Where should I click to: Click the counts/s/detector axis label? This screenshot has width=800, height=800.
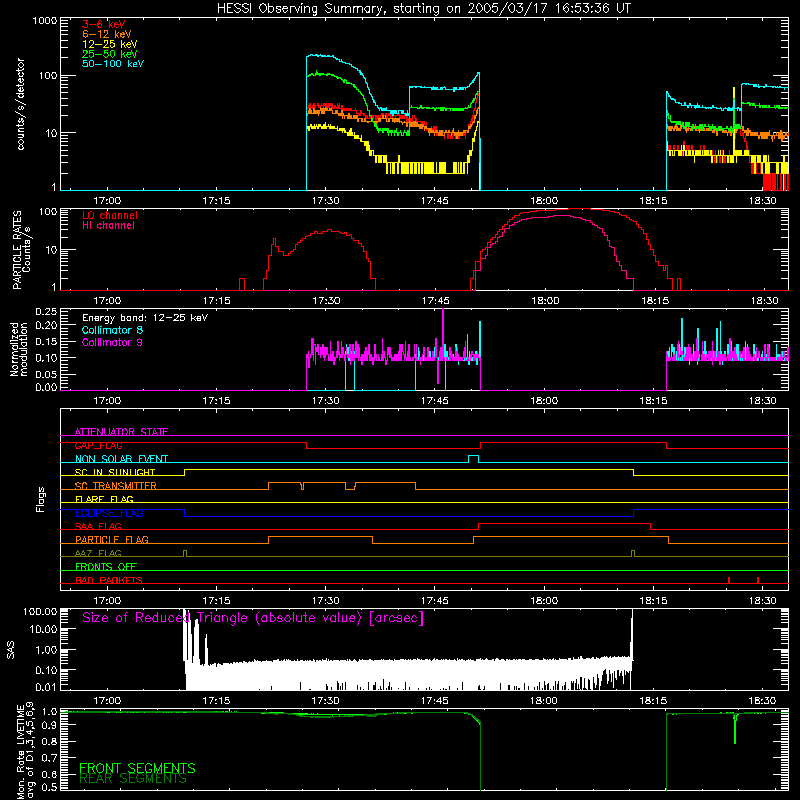(x=20, y=104)
